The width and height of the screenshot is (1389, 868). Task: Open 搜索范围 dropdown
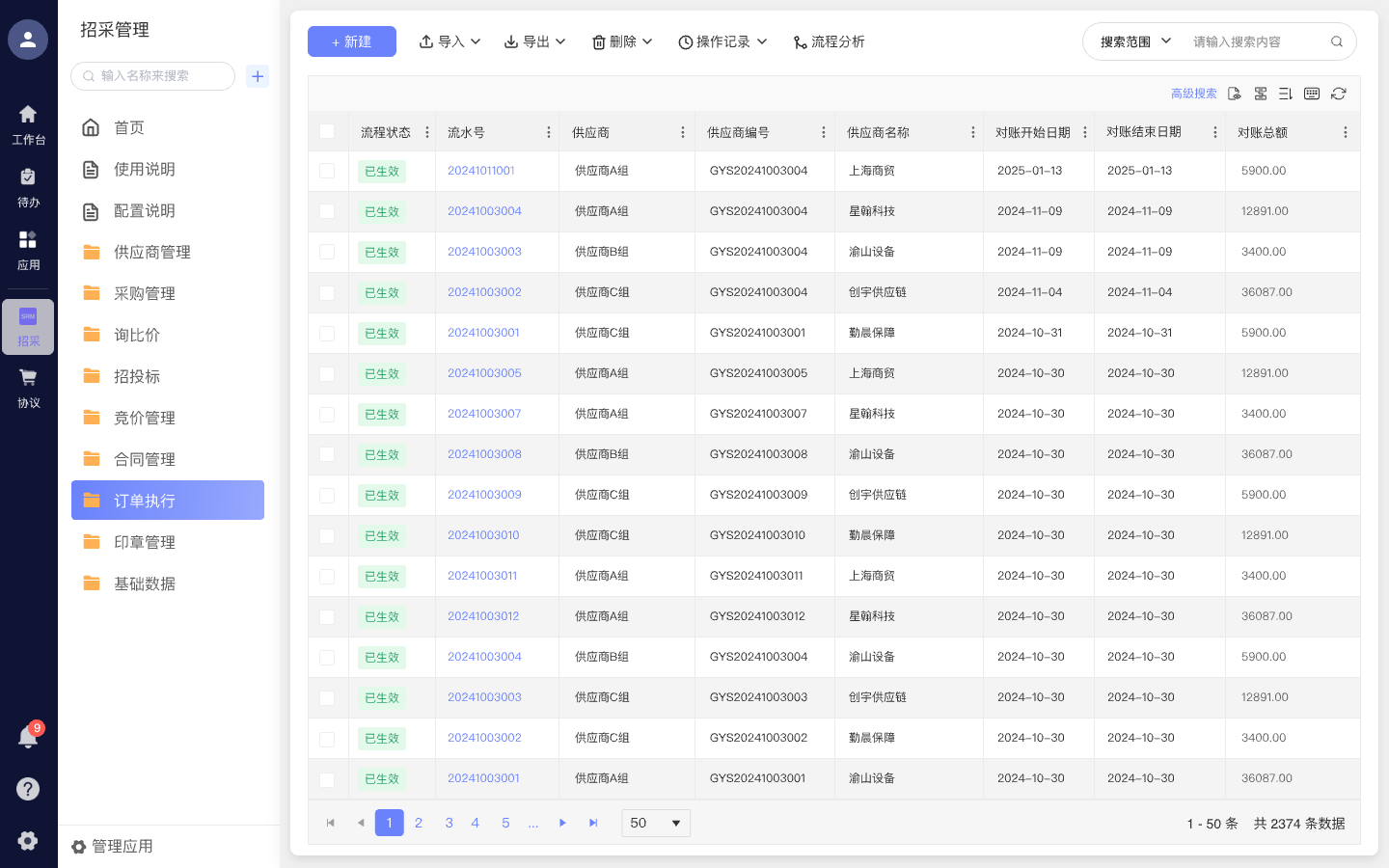pyautogui.click(x=1135, y=41)
